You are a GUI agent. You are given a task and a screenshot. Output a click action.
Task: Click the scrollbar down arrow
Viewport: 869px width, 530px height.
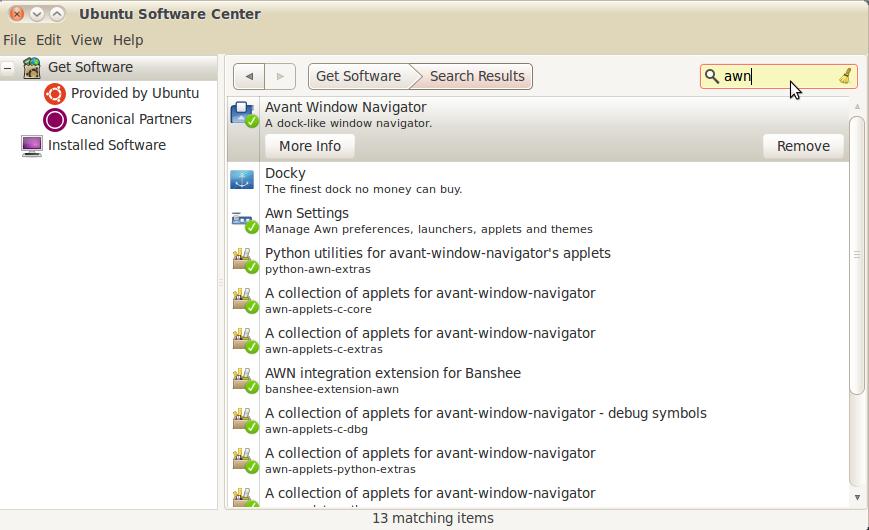pos(857,497)
